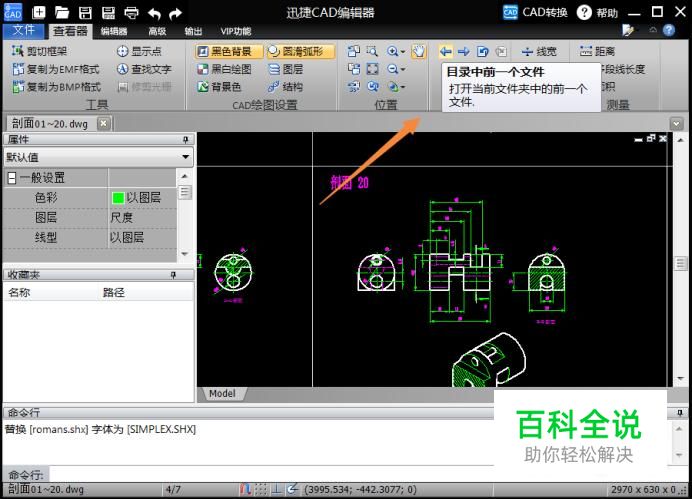The image size is (692, 499).
Task: Click the CAD转换 convert button
Action: (x=535, y=12)
